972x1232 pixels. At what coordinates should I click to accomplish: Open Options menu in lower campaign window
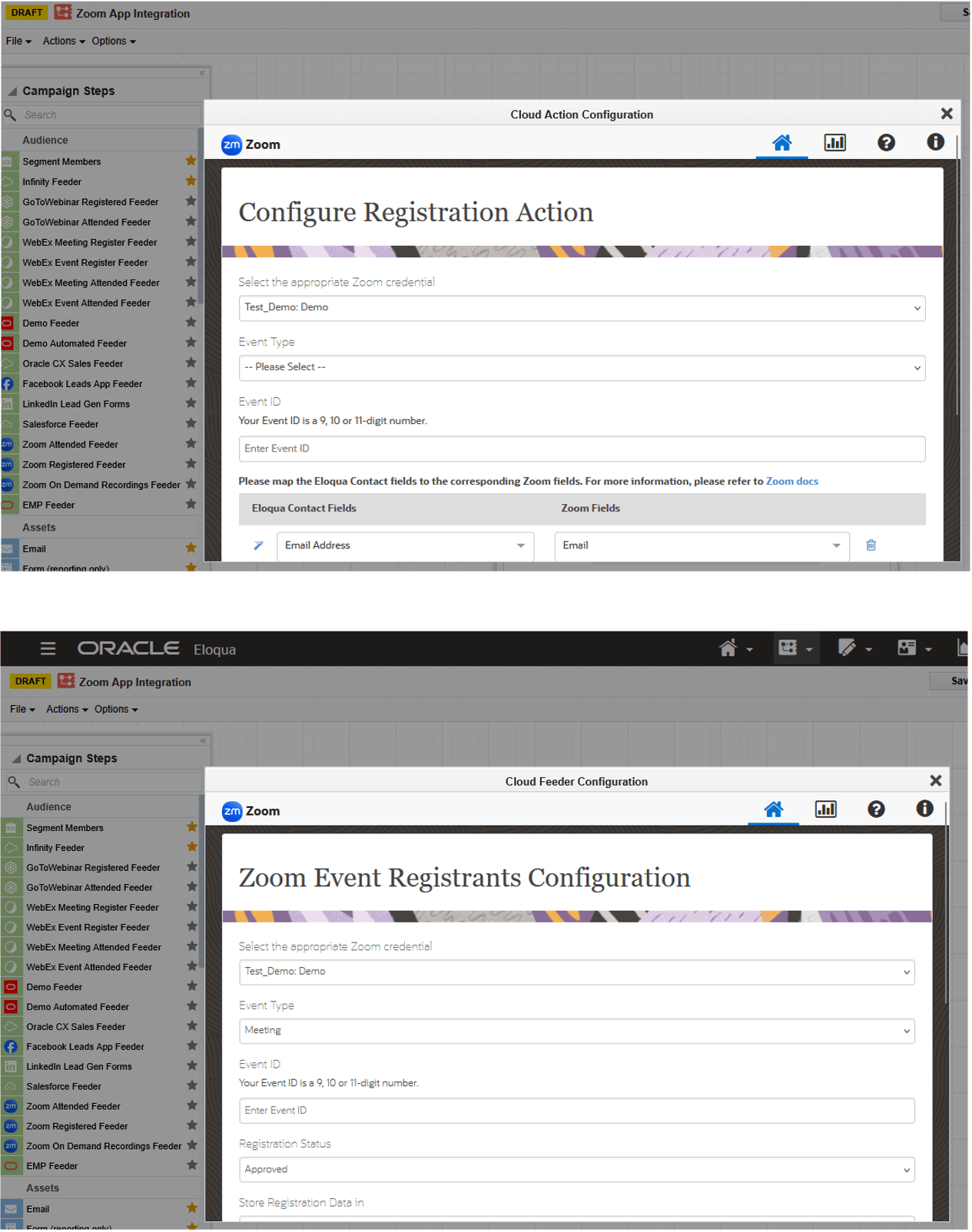(116, 710)
